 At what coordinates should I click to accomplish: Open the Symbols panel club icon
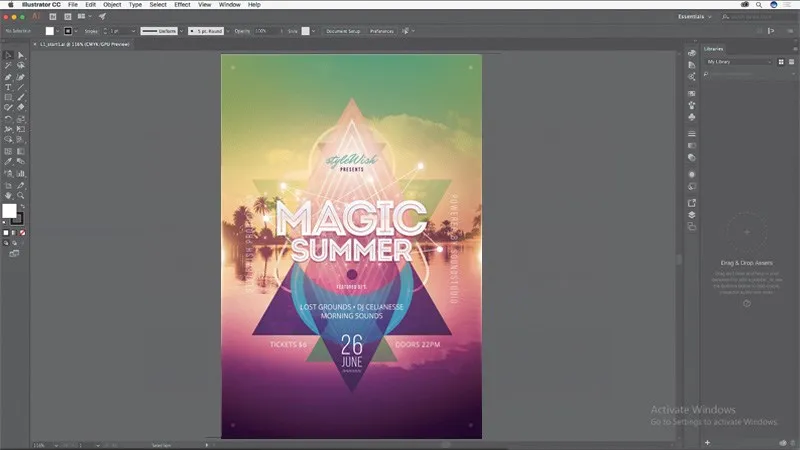click(x=692, y=117)
